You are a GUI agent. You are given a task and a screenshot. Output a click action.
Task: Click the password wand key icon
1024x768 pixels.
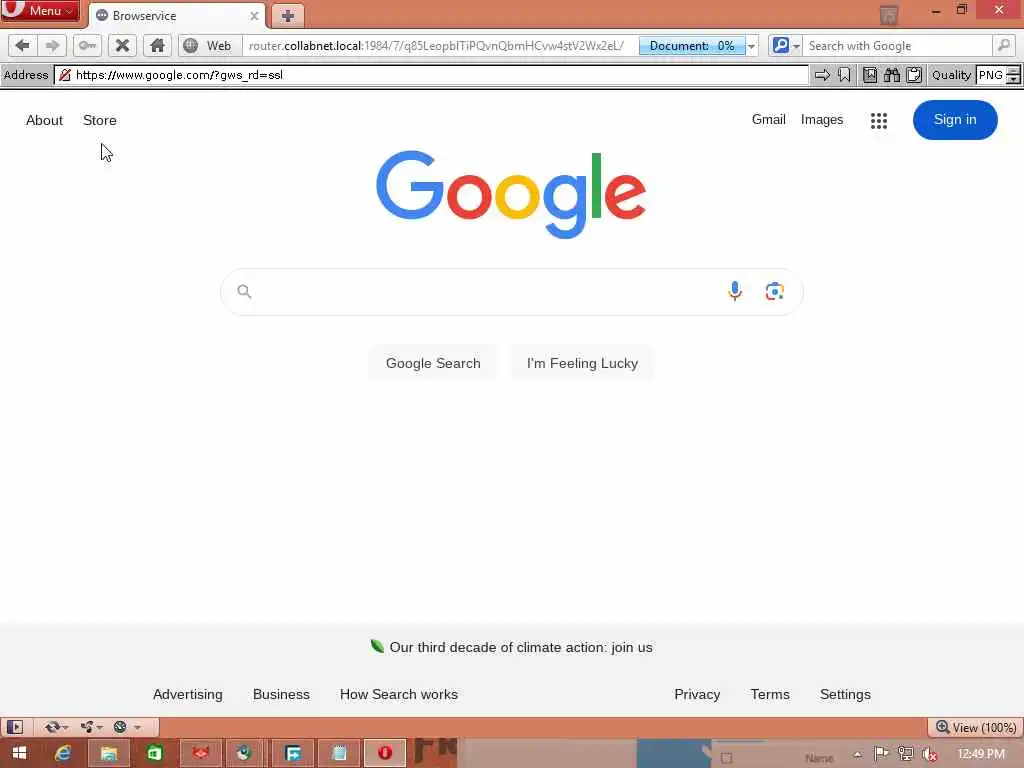(87, 46)
